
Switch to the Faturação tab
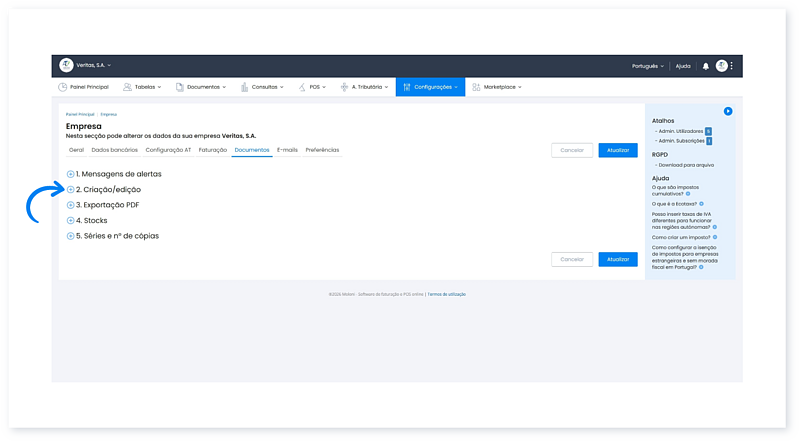[x=211, y=150]
